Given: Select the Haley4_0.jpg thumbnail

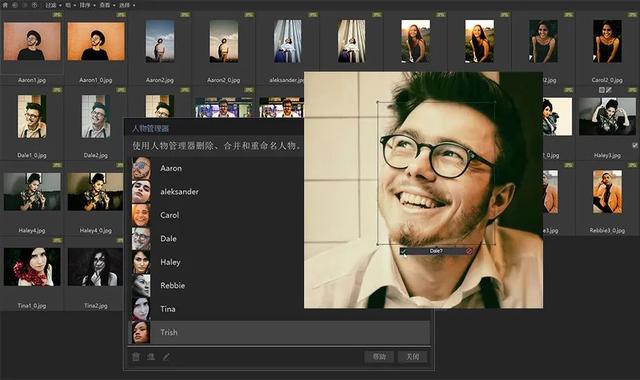Looking at the screenshot, I should pos(95,191).
